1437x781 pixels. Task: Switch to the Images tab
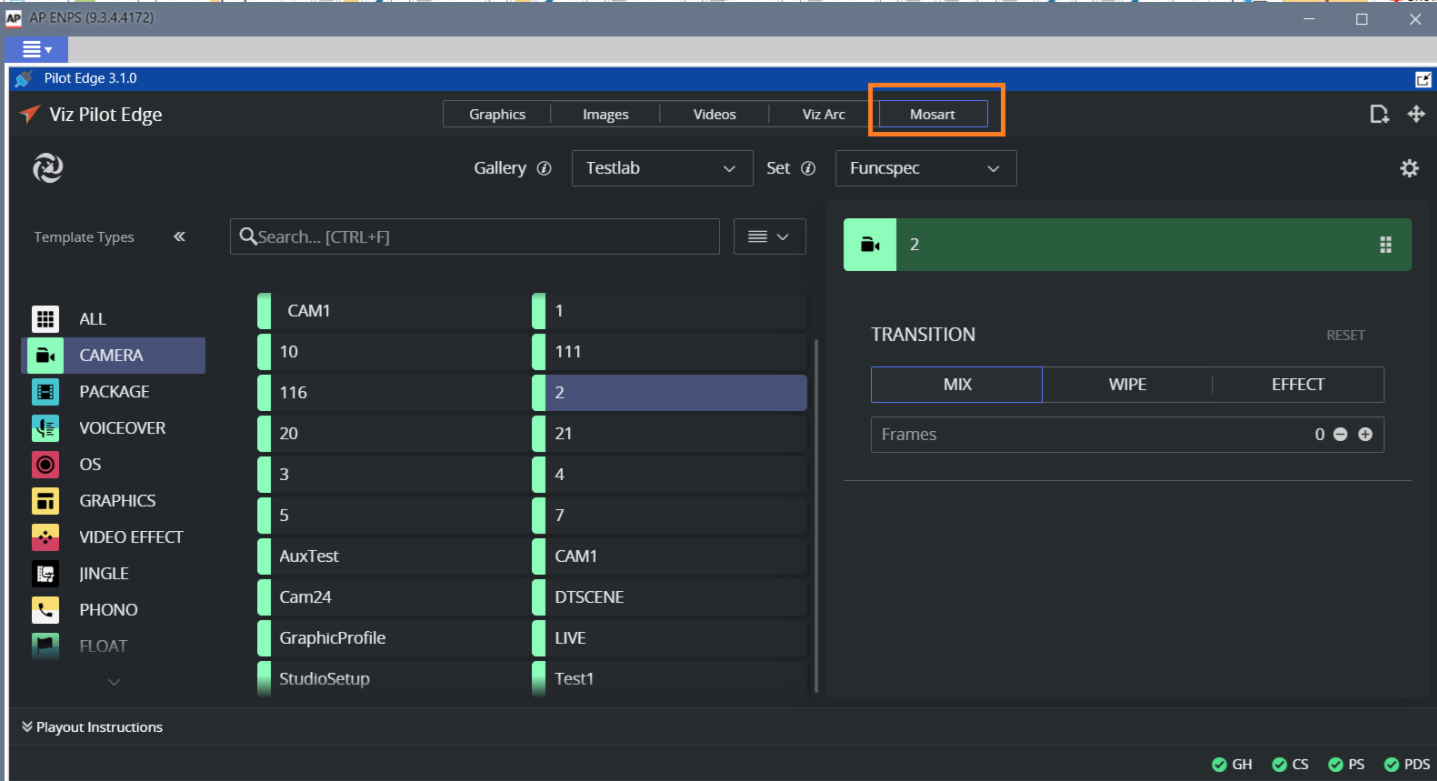[606, 114]
